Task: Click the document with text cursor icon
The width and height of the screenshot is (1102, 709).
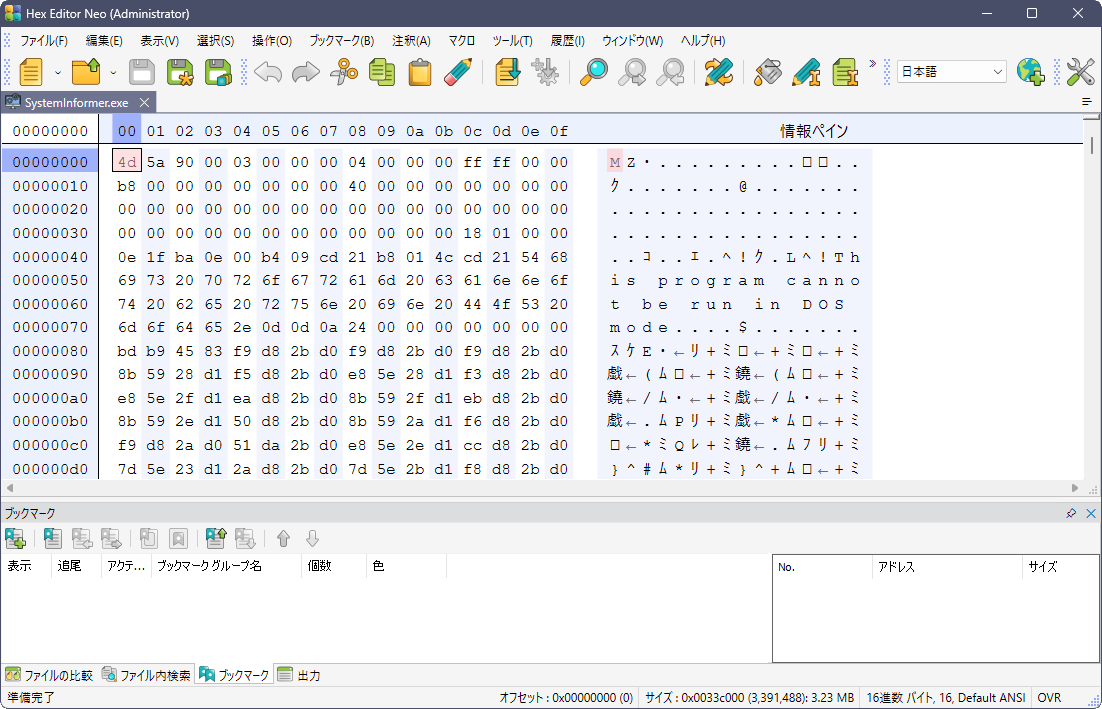Action: click(x=845, y=72)
